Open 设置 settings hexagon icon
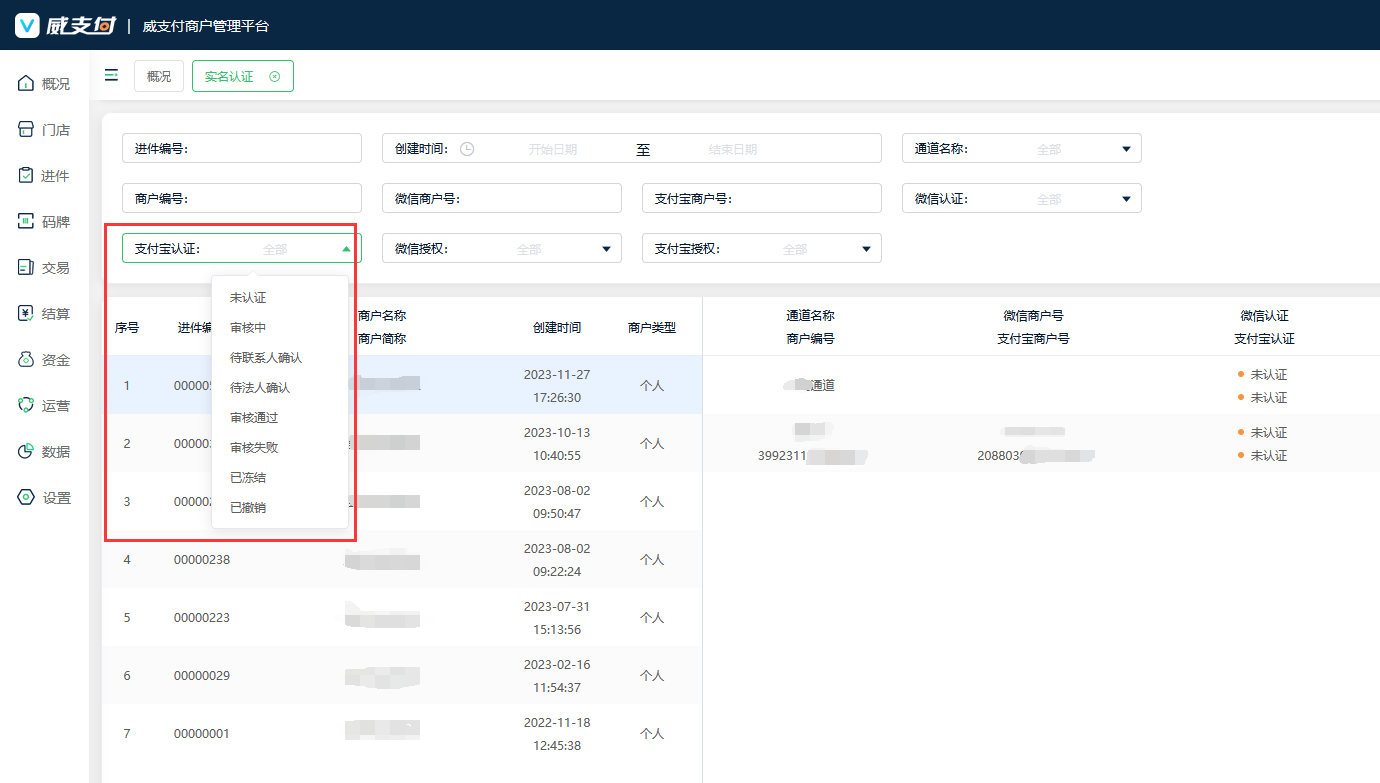This screenshot has width=1380, height=783. (27, 498)
